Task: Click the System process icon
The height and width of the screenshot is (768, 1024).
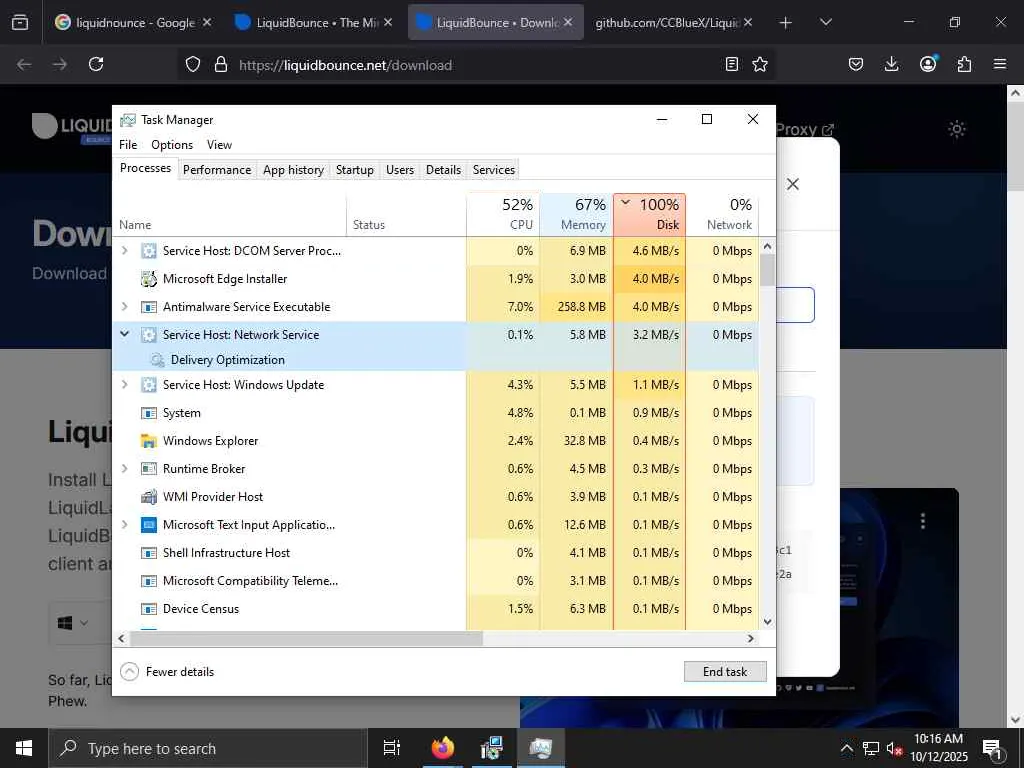Action: click(x=149, y=413)
